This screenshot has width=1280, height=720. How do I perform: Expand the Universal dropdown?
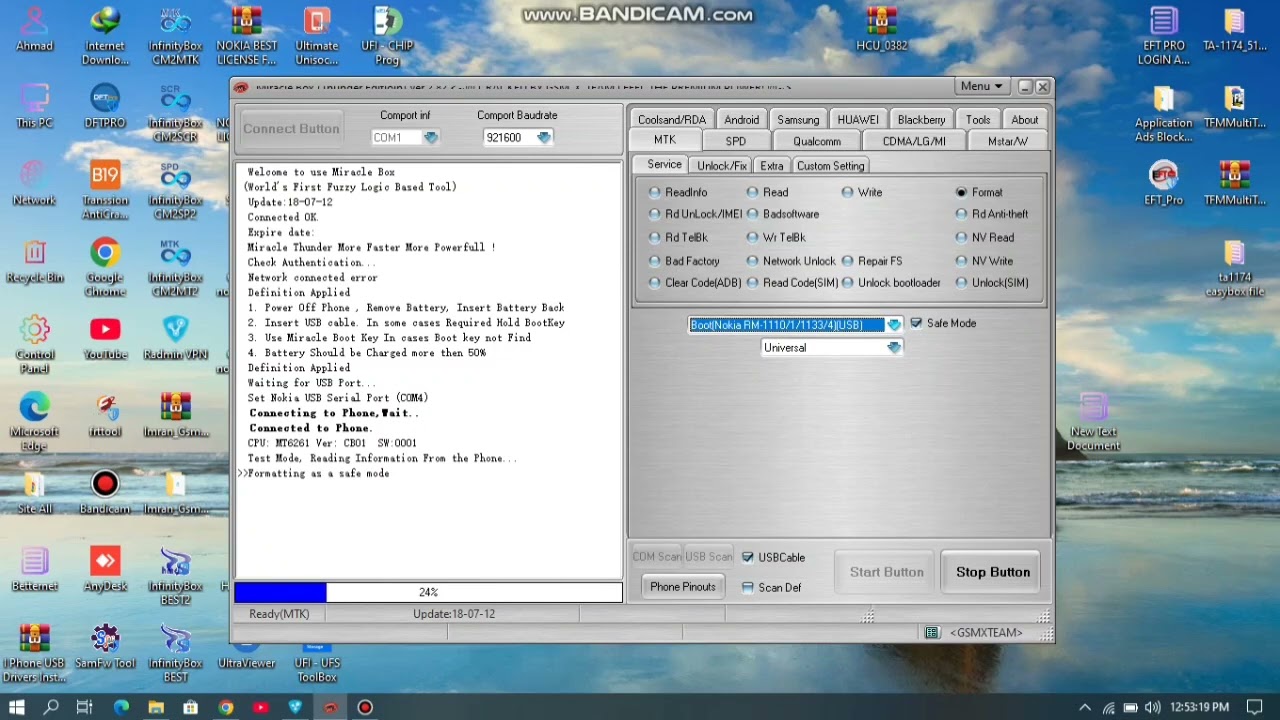point(894,348)
